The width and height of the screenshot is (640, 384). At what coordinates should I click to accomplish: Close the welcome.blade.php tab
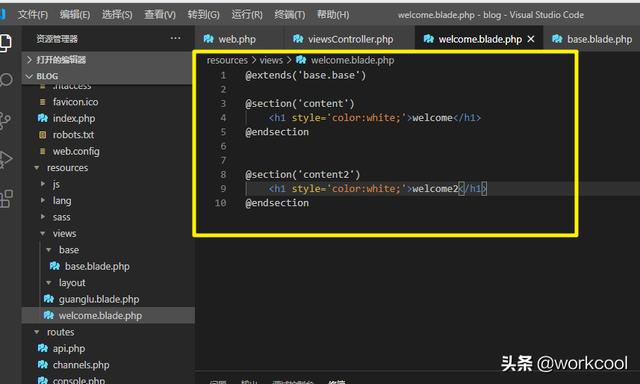[531, 39]
